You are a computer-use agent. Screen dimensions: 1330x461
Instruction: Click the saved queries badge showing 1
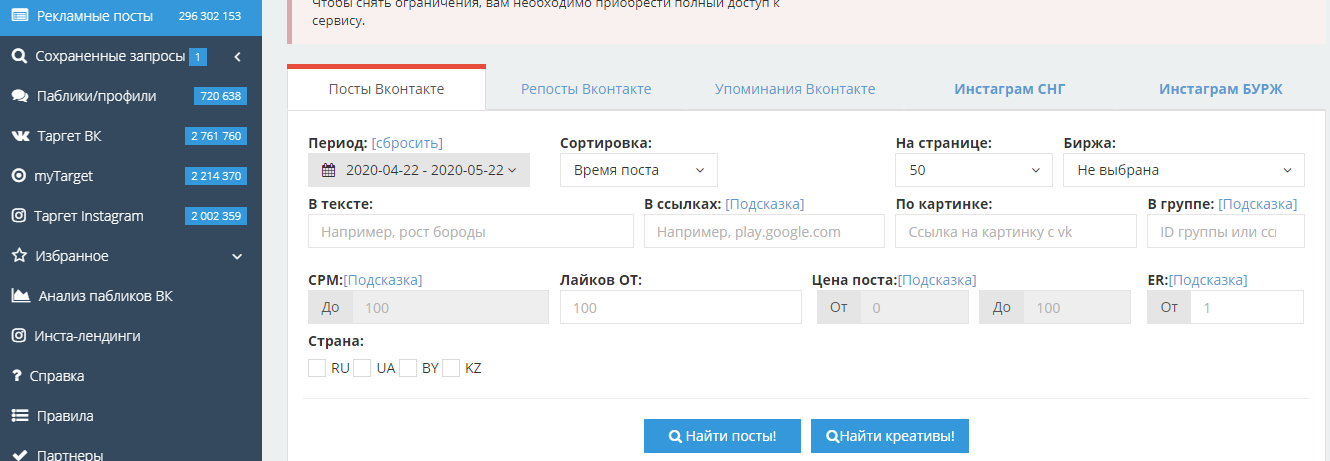(x=198, y=57)
